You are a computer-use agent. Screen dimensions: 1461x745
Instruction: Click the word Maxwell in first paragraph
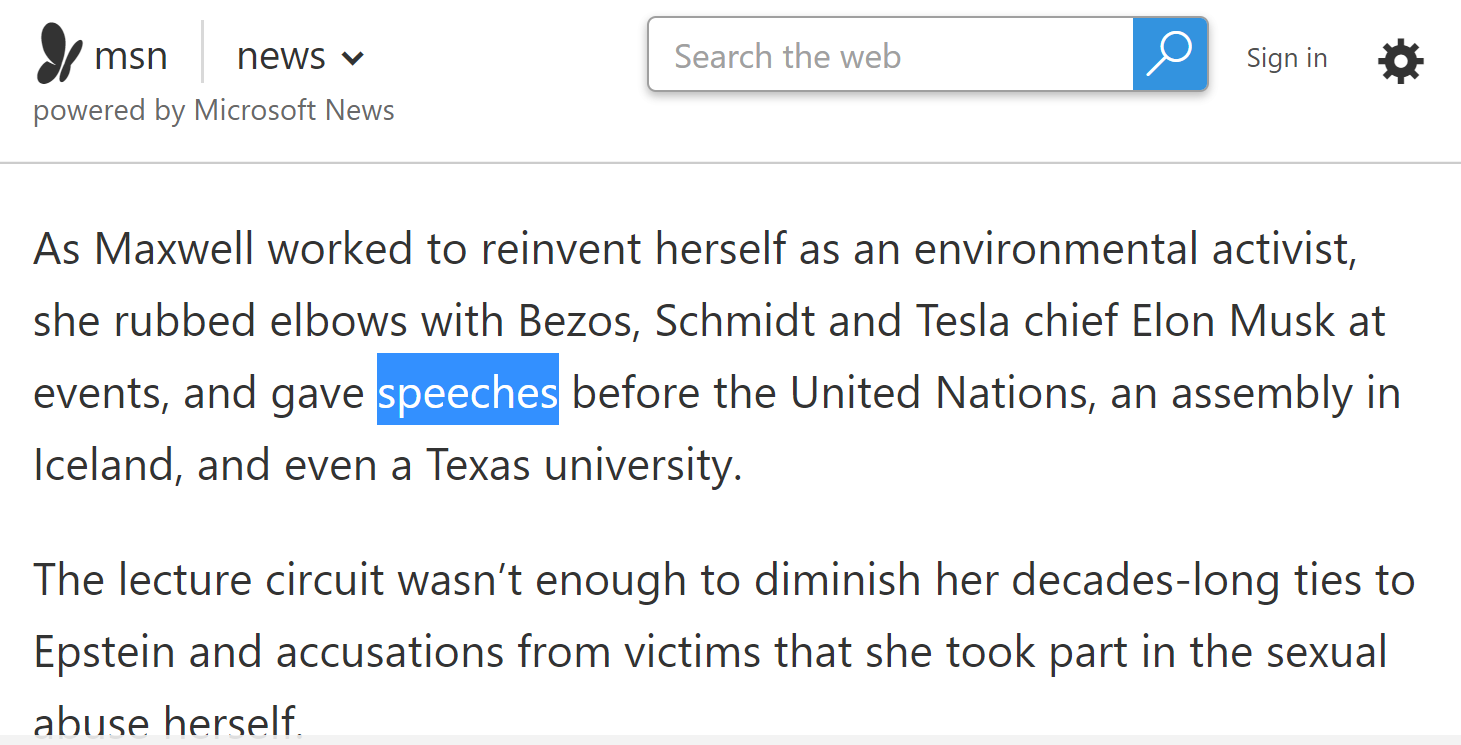point(174,249)
